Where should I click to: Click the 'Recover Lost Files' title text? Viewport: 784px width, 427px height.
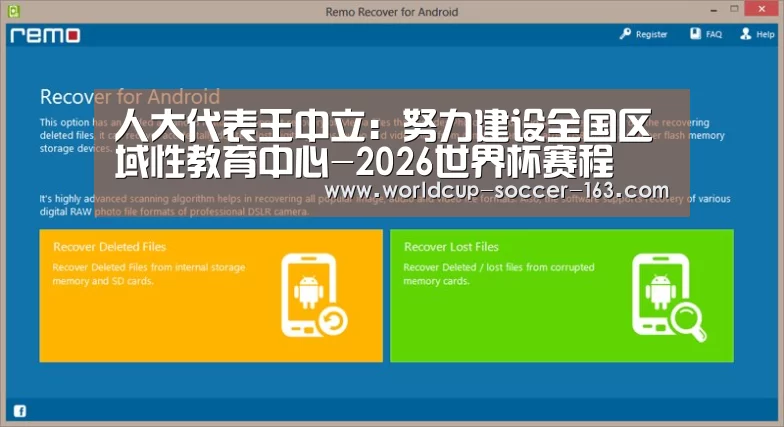pos(451,246)
